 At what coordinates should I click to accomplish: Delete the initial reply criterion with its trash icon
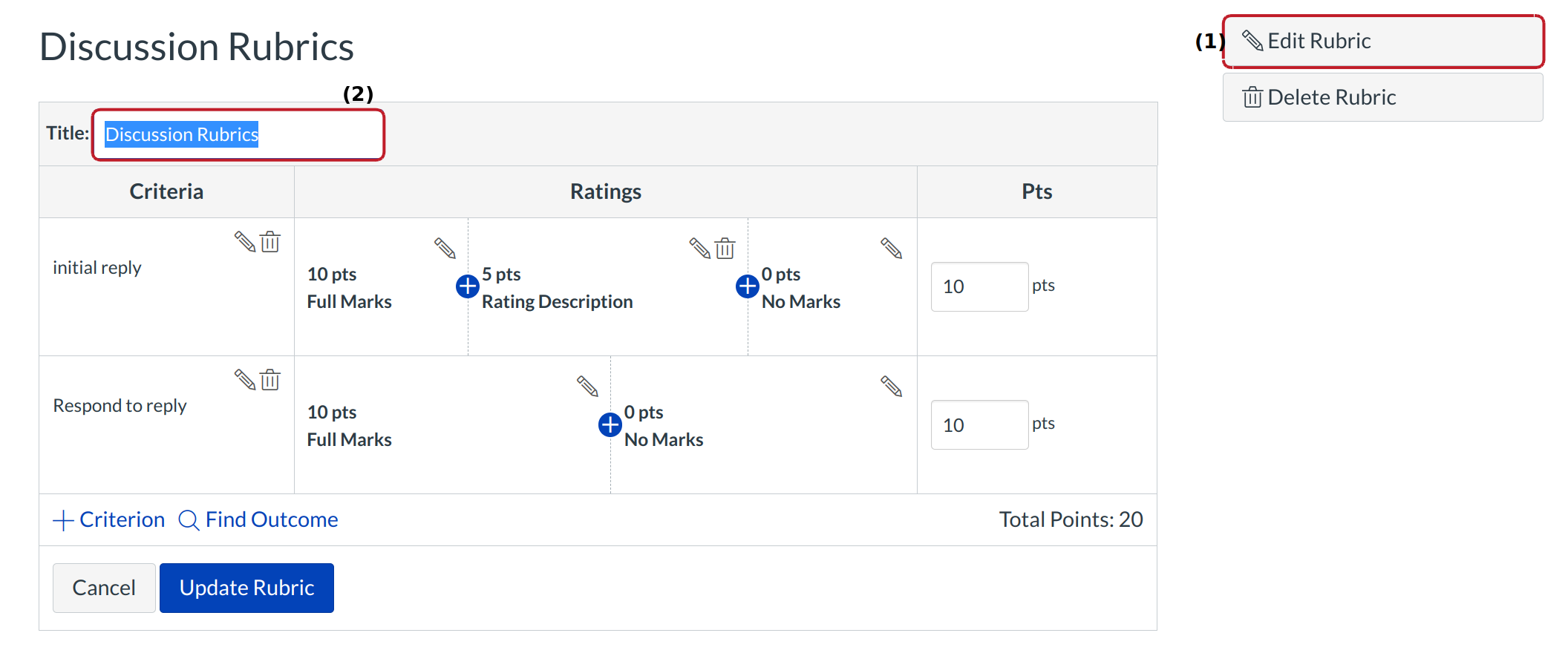pos(270,242)
